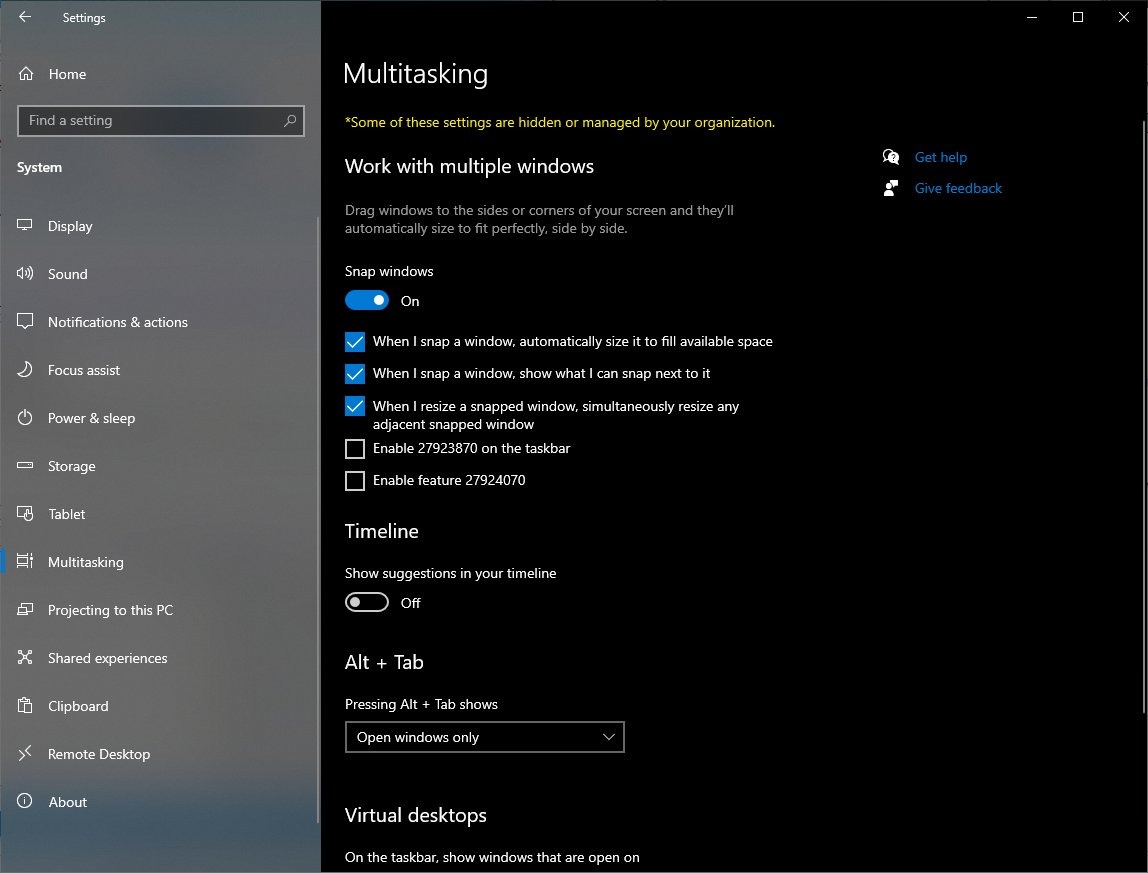Open Home via the house icon
This screenshot has width=1148, height=873.
(x=26, y=74)
